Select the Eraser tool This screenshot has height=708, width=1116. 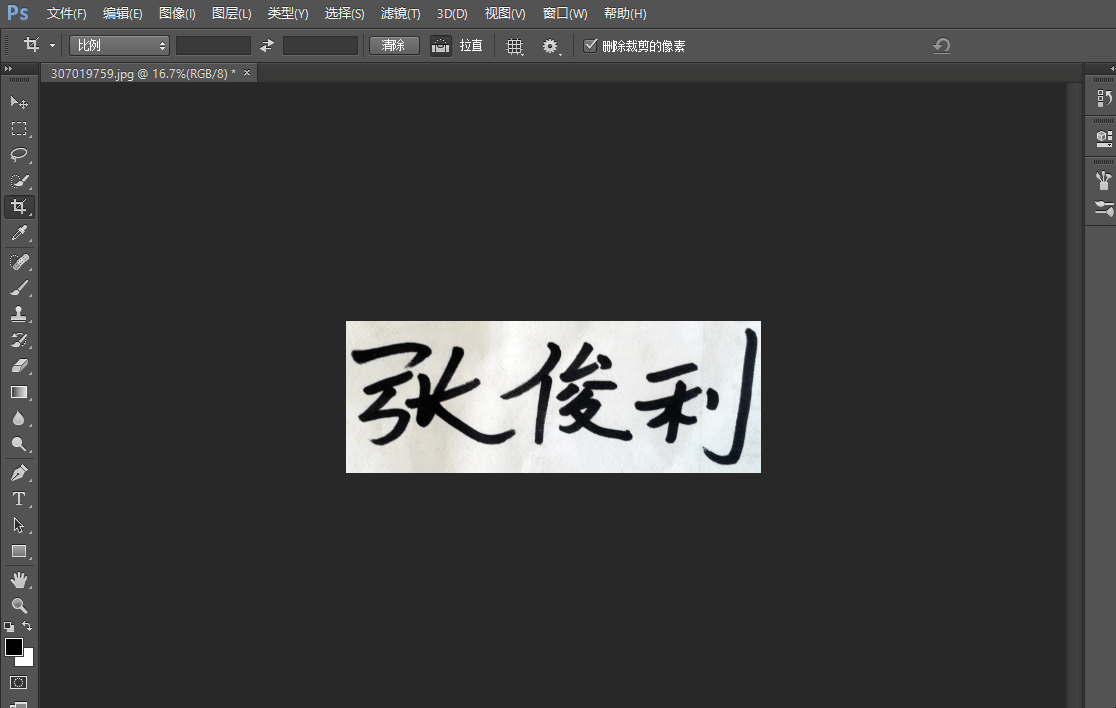[19, 366]
